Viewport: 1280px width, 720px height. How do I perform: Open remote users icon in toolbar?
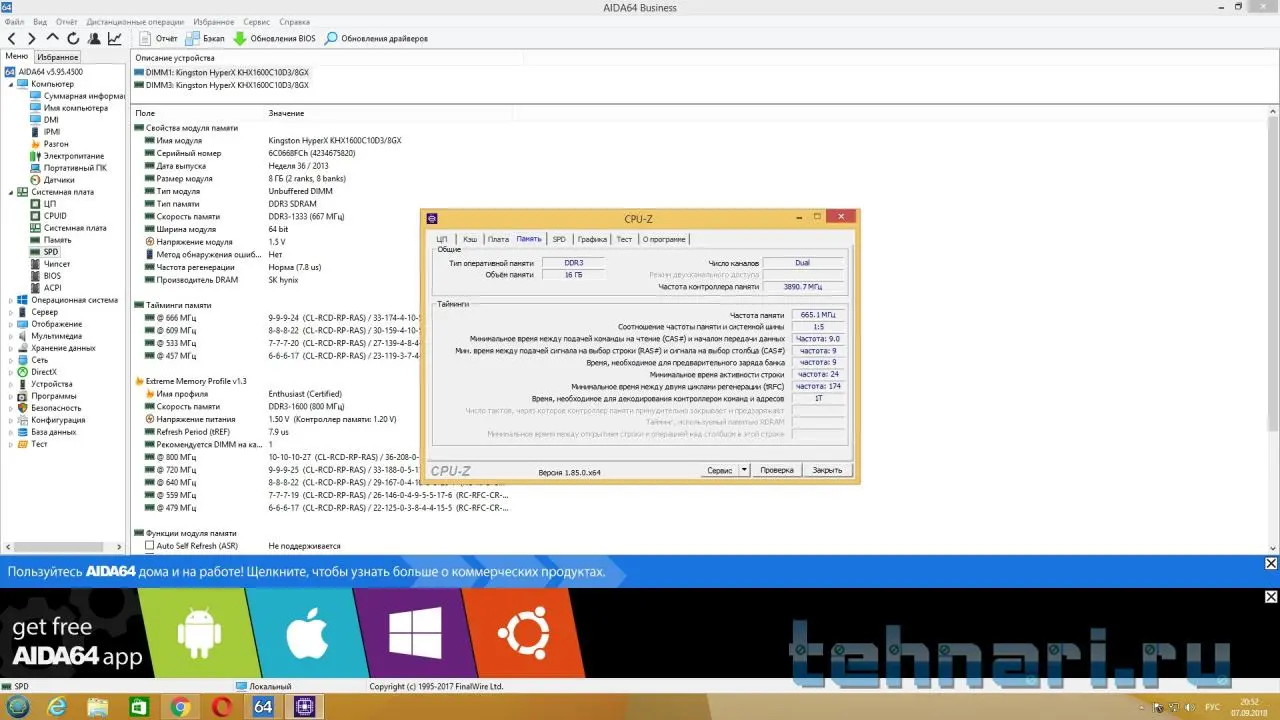point(94,39)
